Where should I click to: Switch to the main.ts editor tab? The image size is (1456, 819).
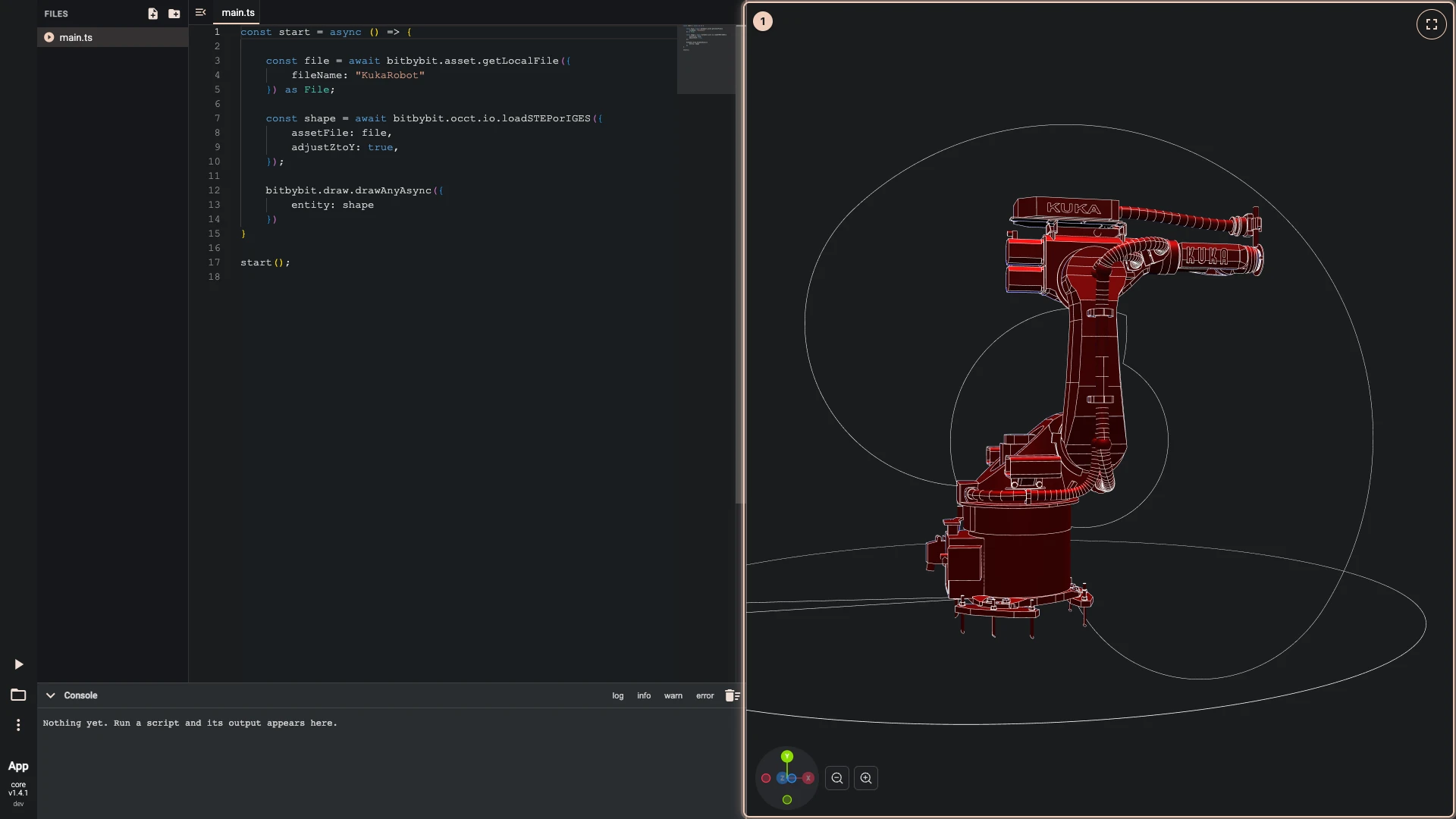(x=238, y=13)
